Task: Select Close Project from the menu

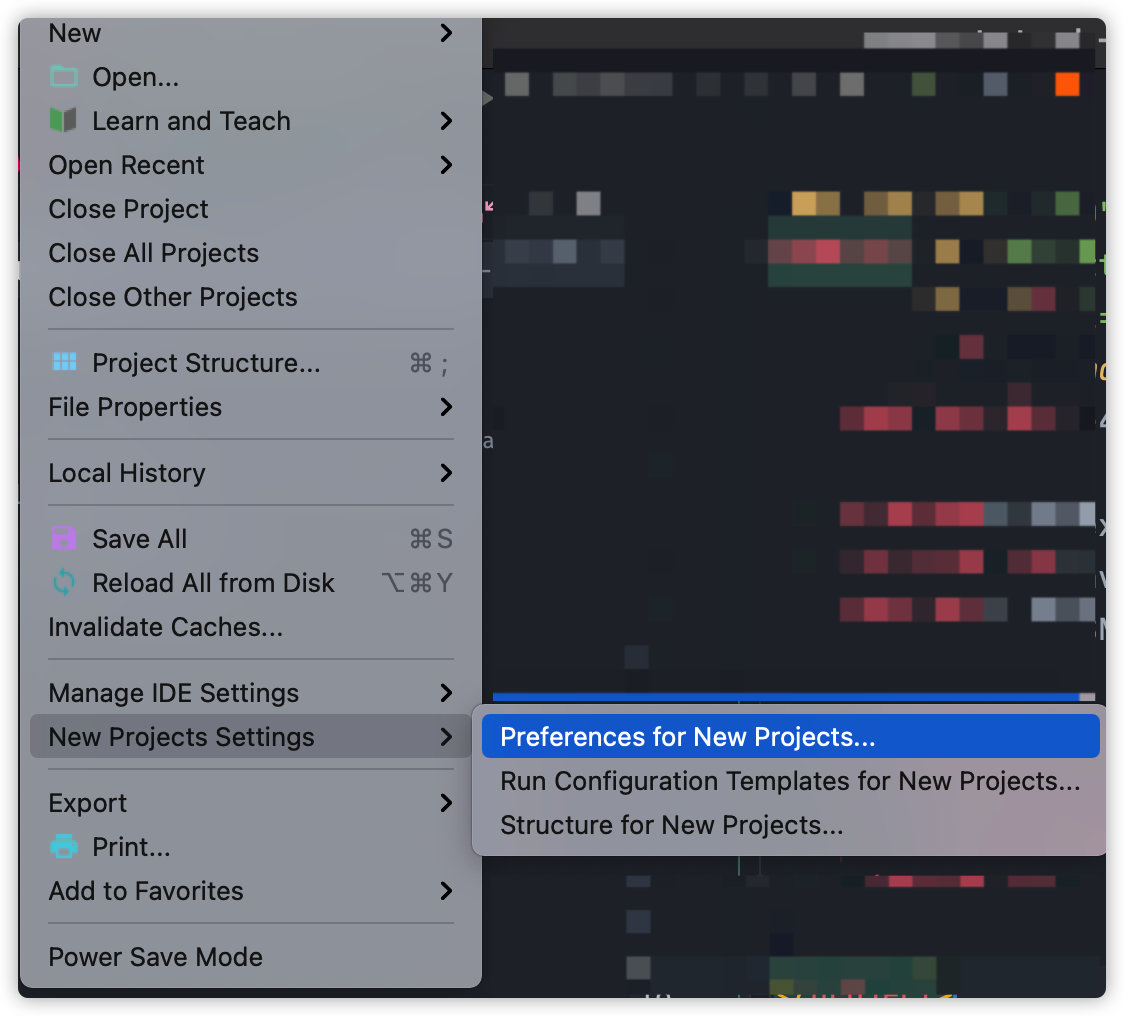Action: (129, 209)
